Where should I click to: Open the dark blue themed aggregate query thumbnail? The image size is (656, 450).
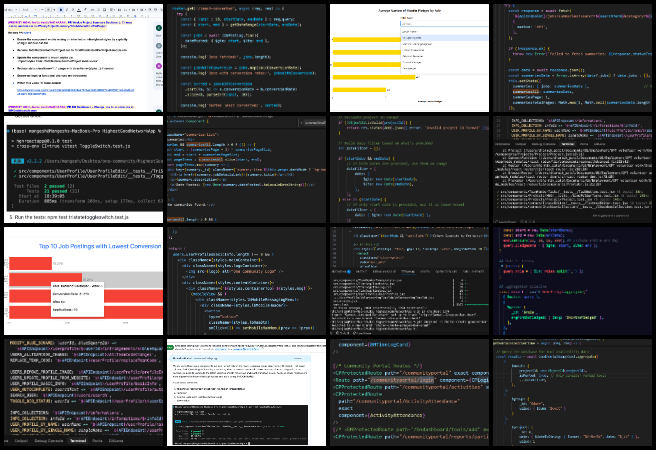tap(572, 281)
